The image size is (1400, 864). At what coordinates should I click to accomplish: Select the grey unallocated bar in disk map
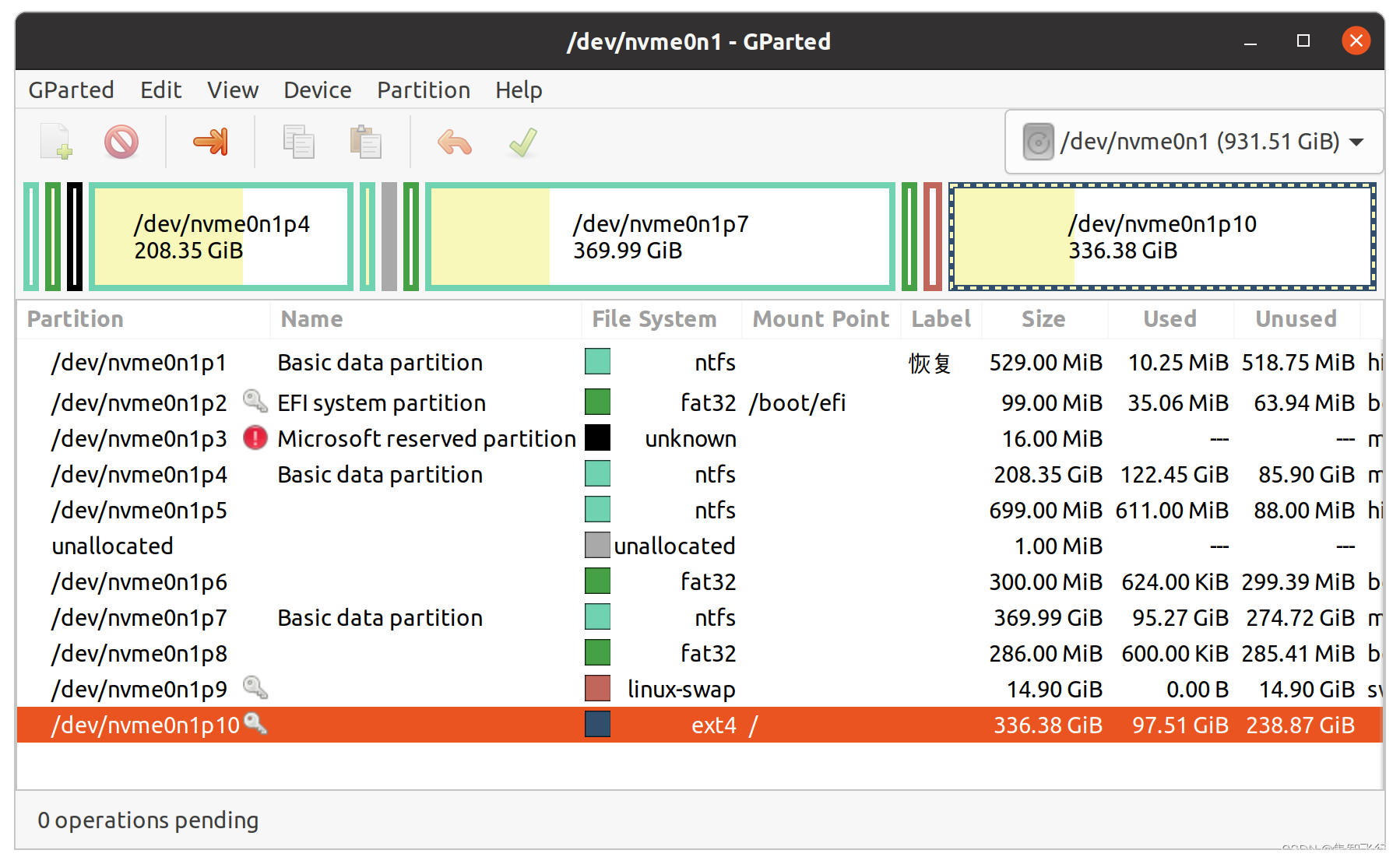389,237
